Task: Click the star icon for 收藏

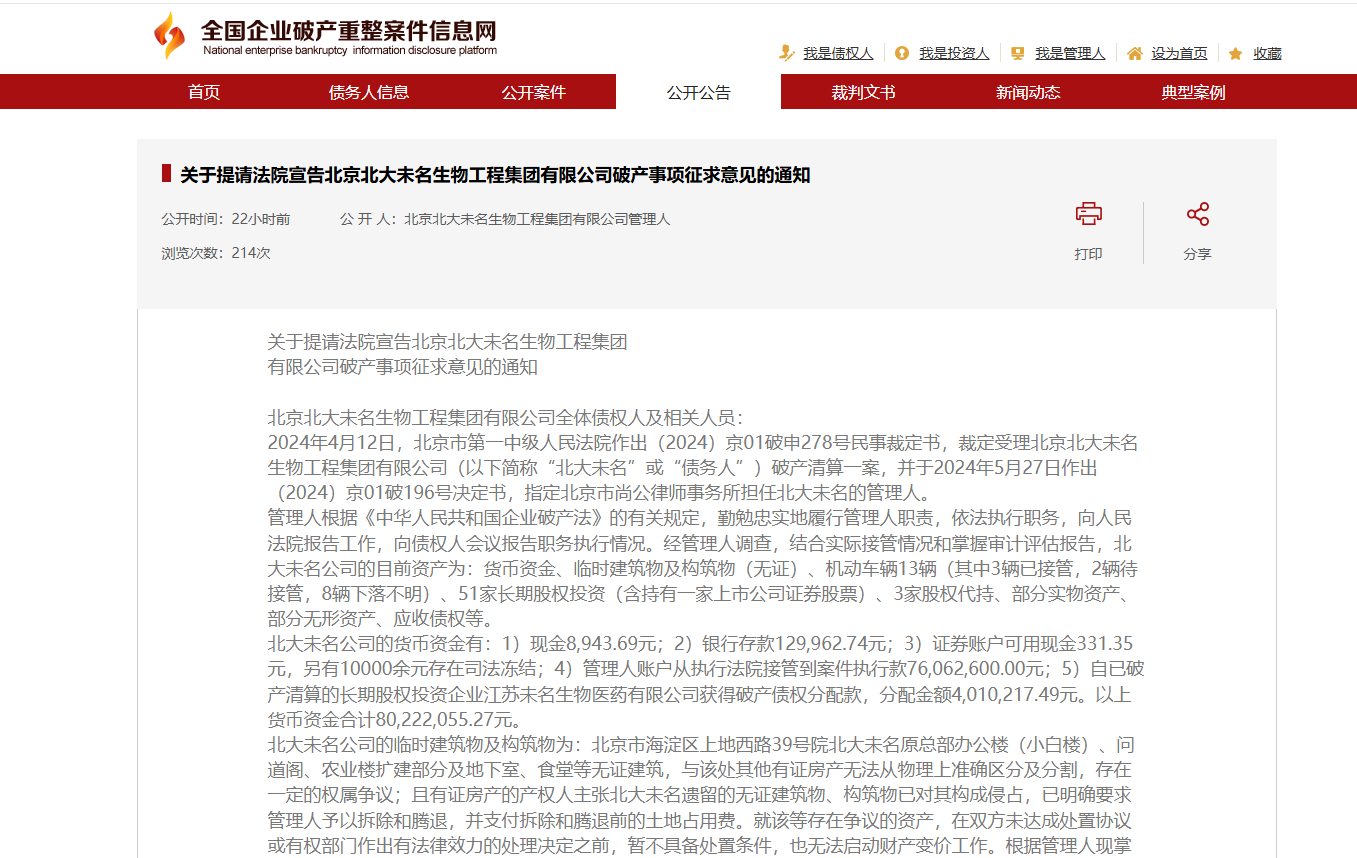Action: click(1236, 54)
